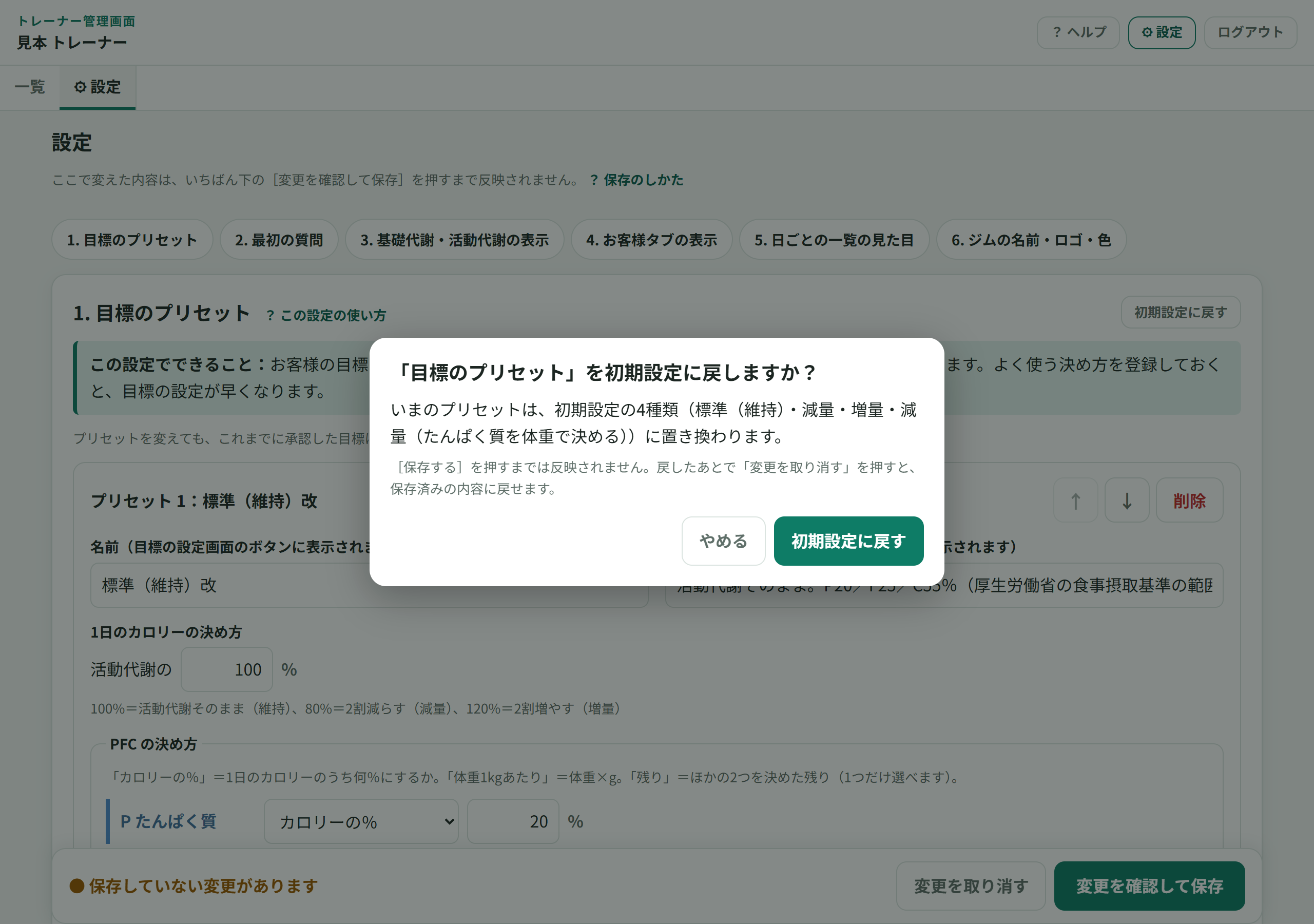Image resolution: width=1314 pixels, height=924 pixels.
Task: Jump to section 1. 目標のプリセット
Action: coord(132,240)
